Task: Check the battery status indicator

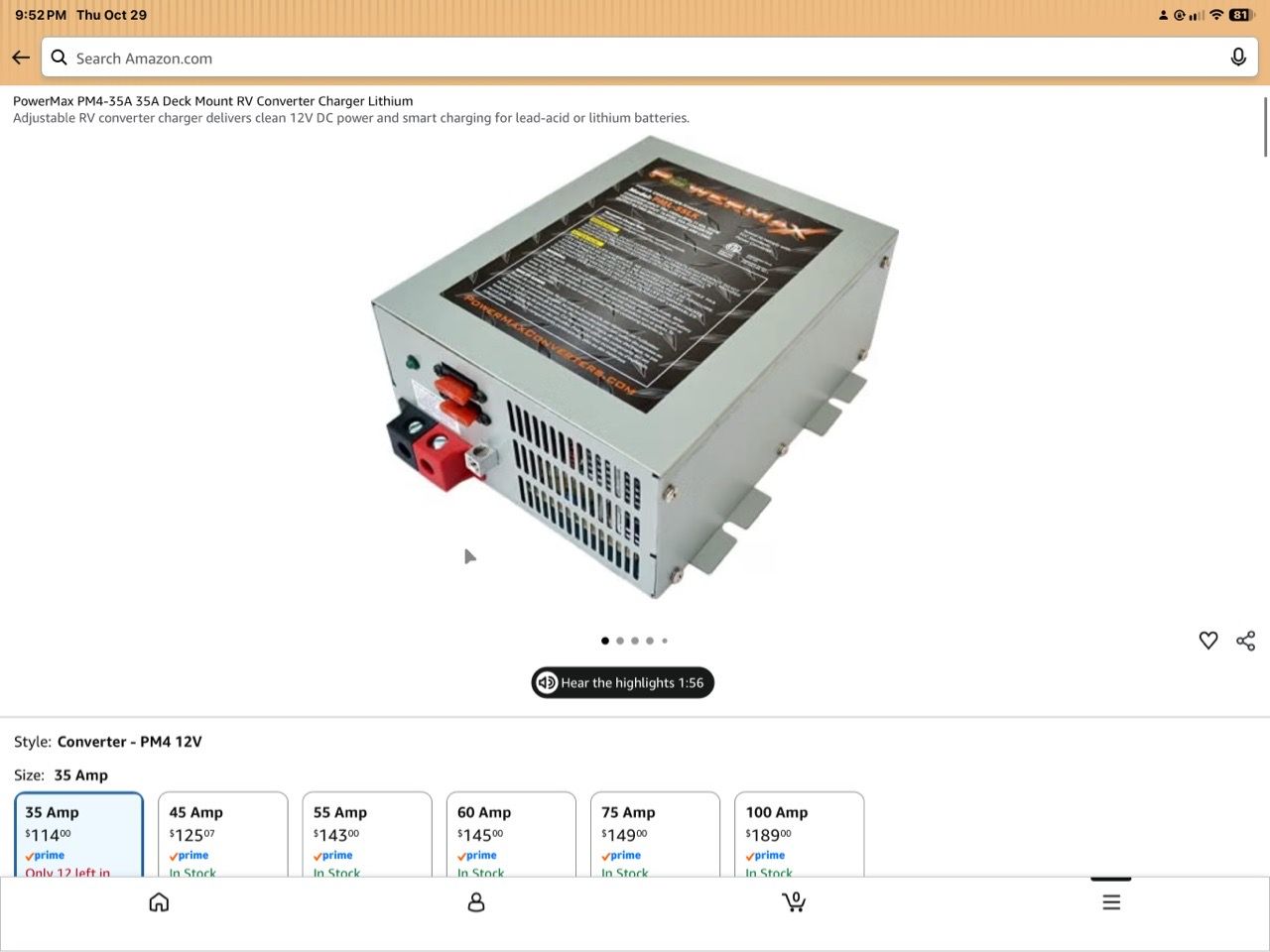Action: pyautogui.click(x=1242, y=15)
